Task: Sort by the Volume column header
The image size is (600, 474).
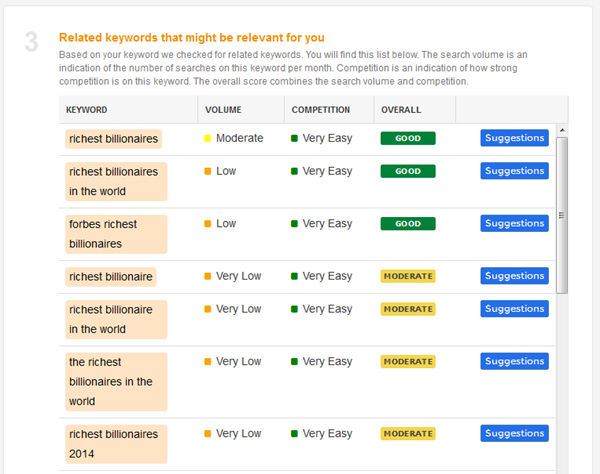Action: (x=223, y=110)
